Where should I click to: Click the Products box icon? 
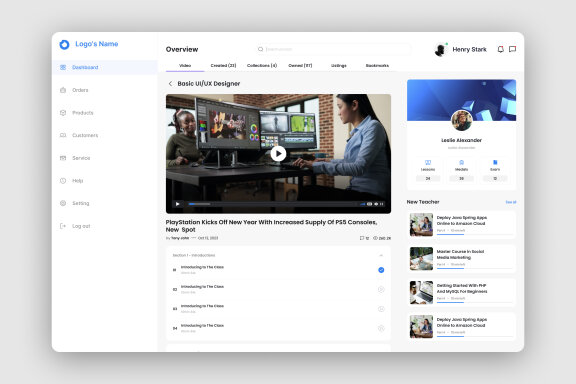point(63,113)
